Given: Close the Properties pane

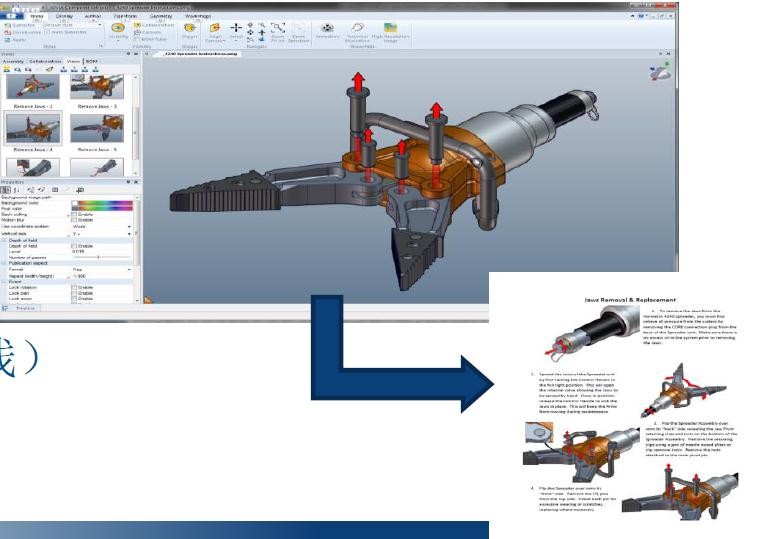Looking at the screenshot, I should [x=136, y=182].
